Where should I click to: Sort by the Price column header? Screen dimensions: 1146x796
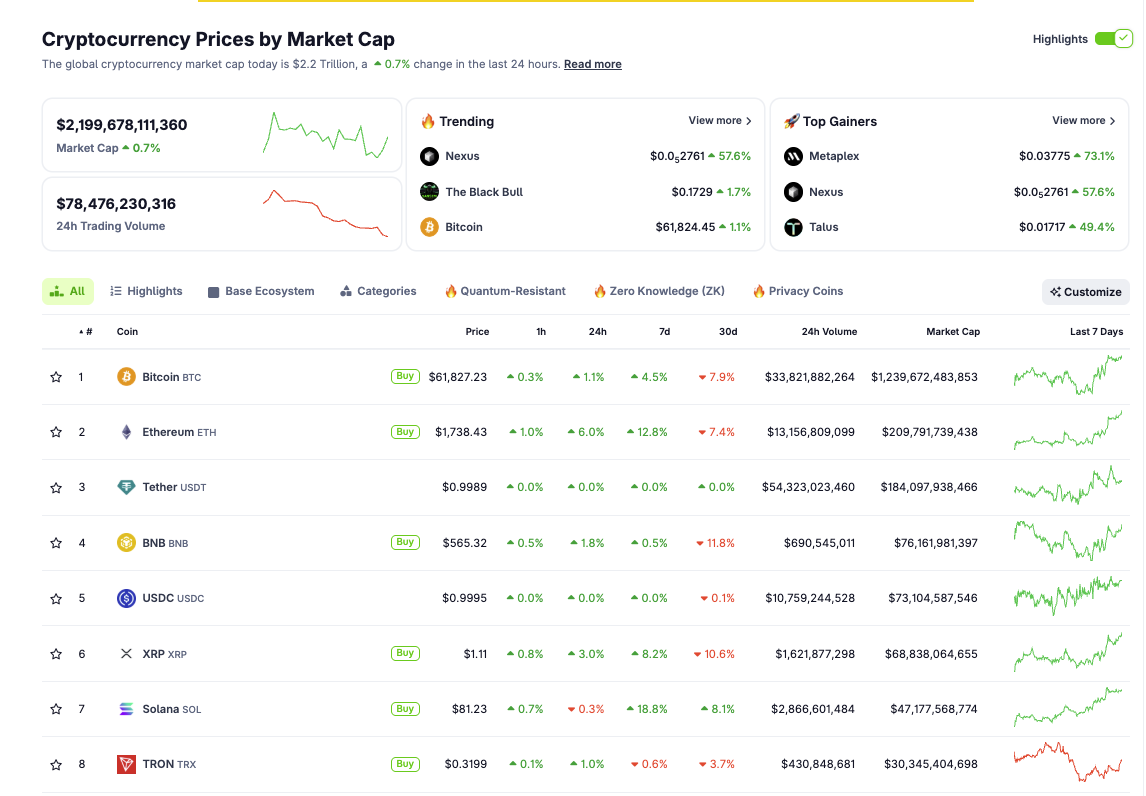[477, 332]
